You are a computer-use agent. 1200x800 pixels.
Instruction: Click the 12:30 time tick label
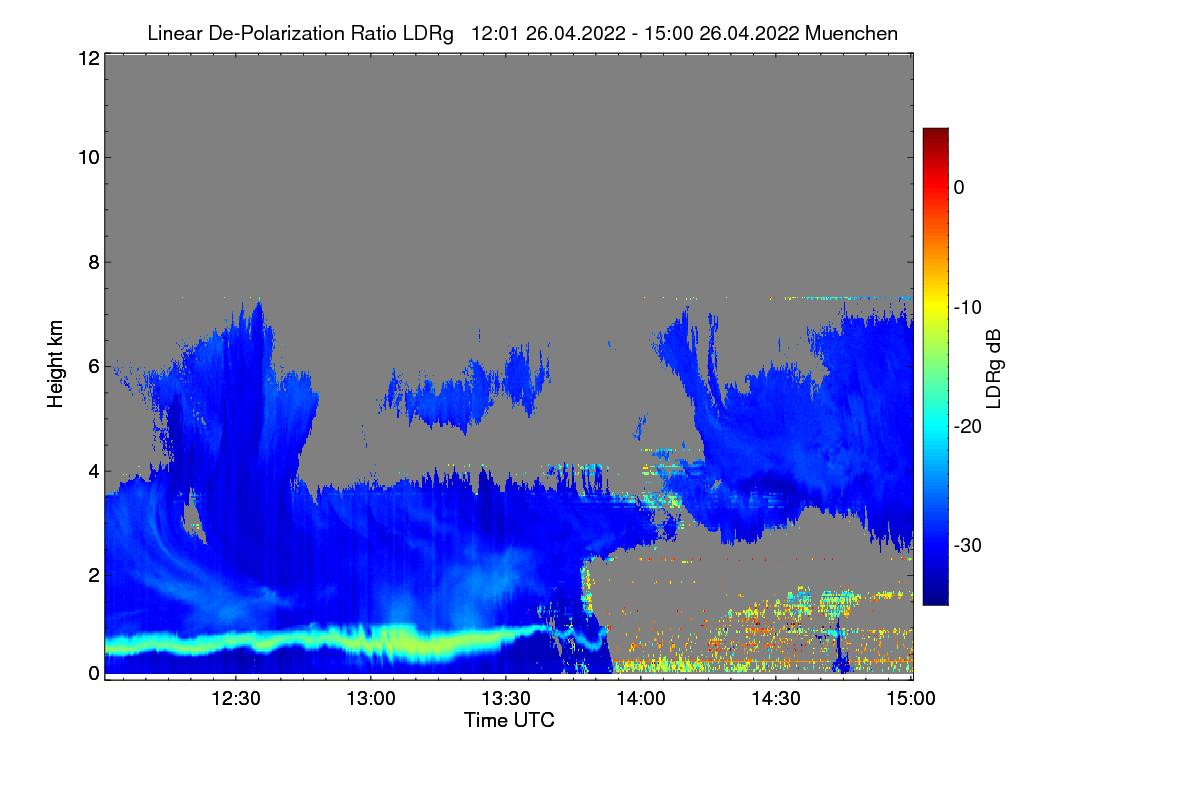[x=237, y=698]
